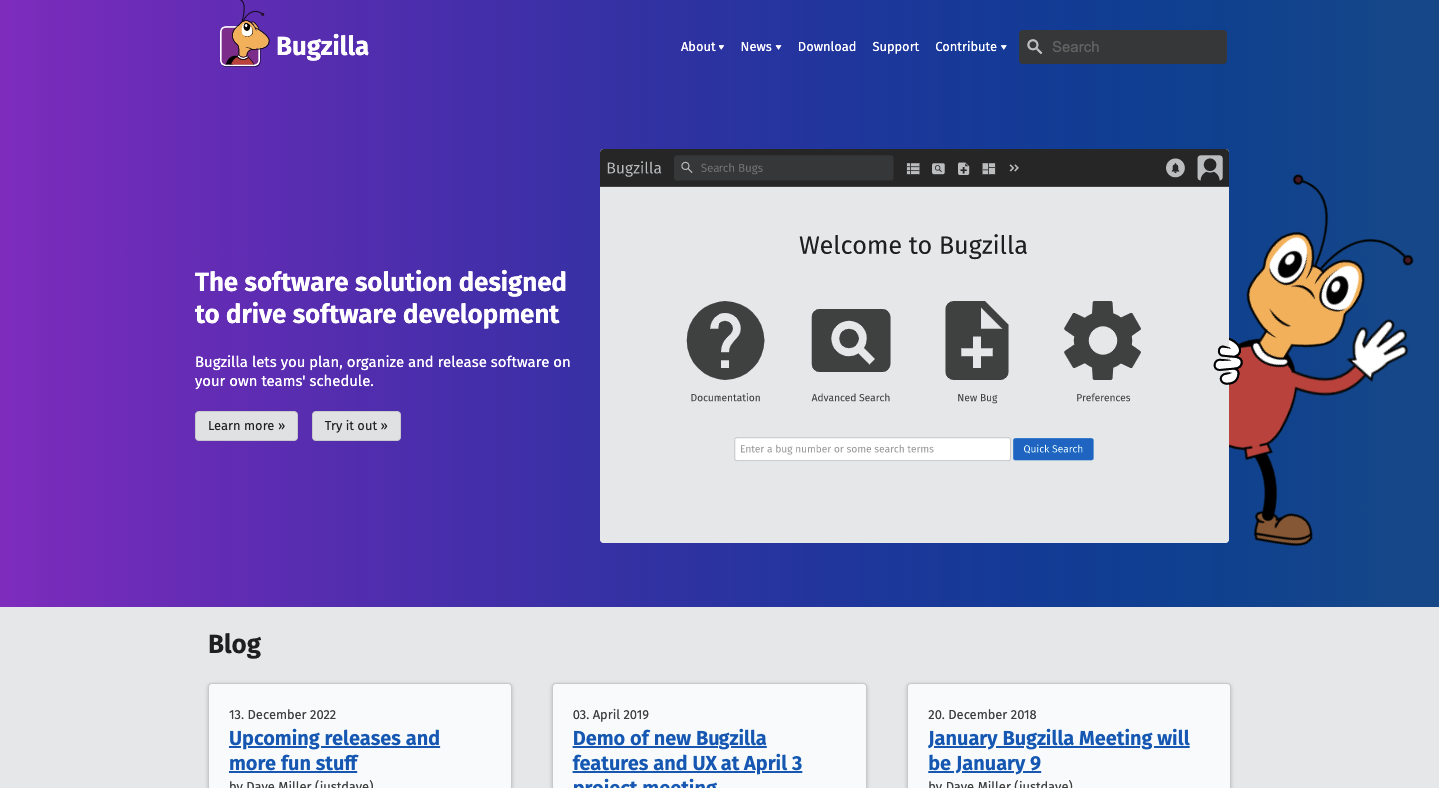This screenshot has height=788, width=1439.
Task: Go to the Download page
Action: point(827,47)
